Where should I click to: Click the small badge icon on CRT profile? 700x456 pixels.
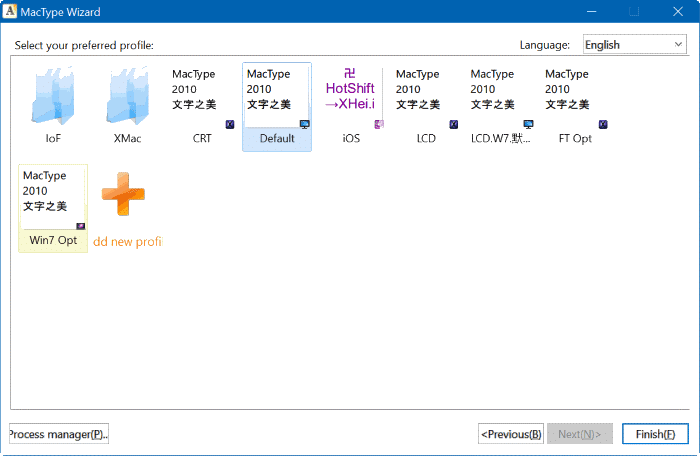(230, 124)
